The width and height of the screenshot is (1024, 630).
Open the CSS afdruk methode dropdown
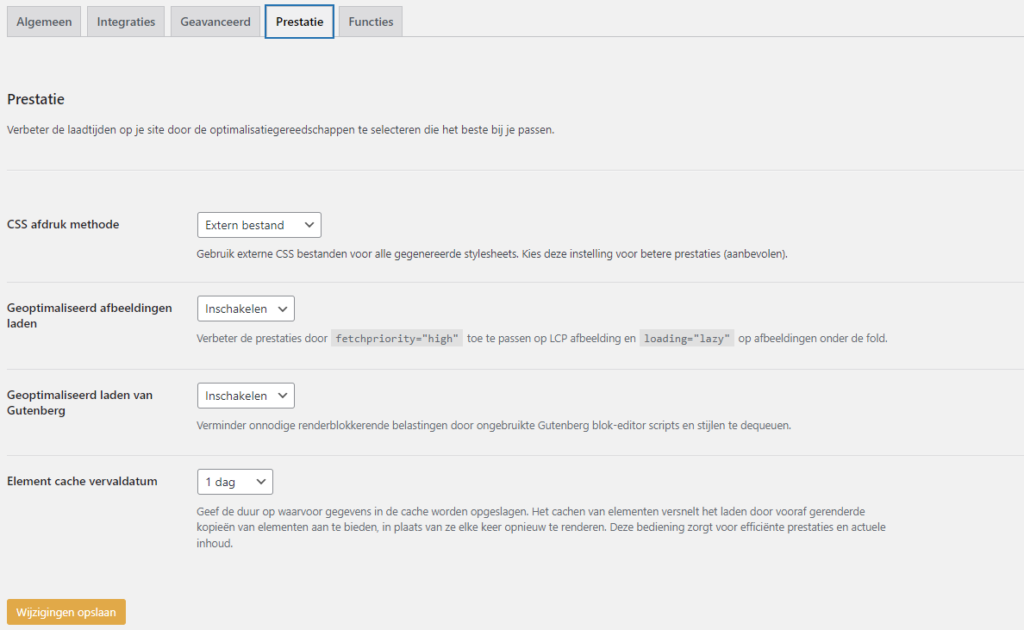259,225
